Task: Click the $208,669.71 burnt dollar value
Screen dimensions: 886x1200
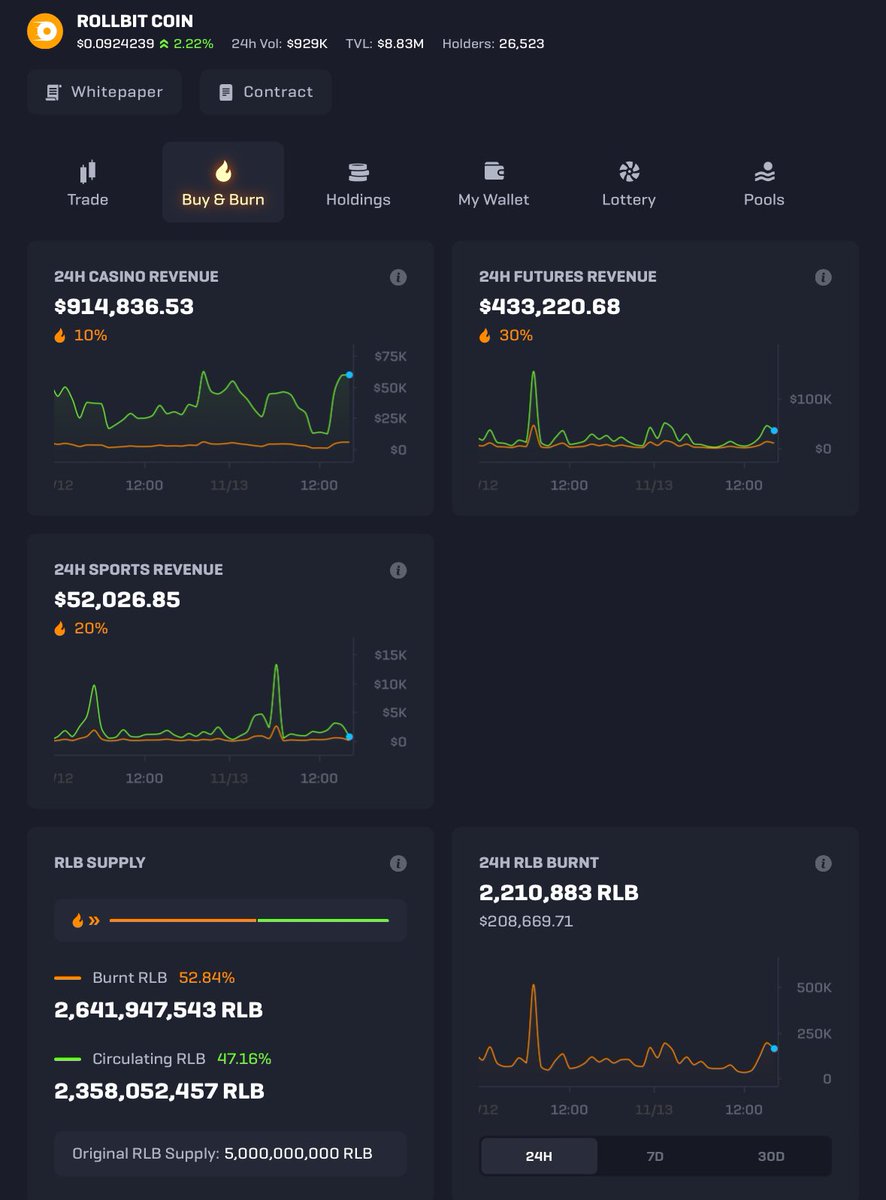Action: (x=526, y=921)
